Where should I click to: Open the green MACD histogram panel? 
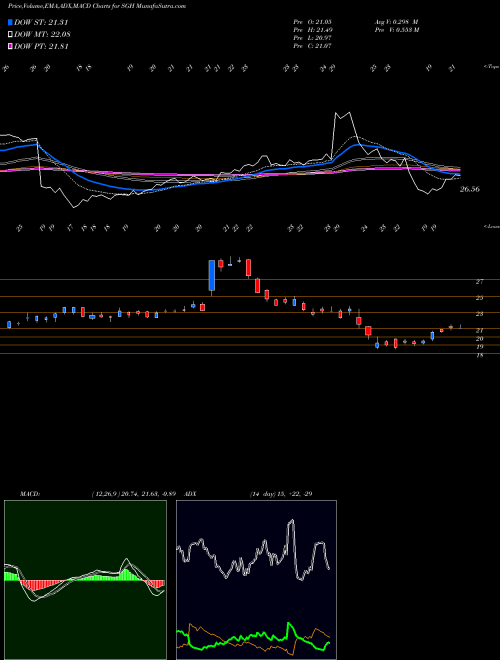pyautogui.click(x=85, y=580)
